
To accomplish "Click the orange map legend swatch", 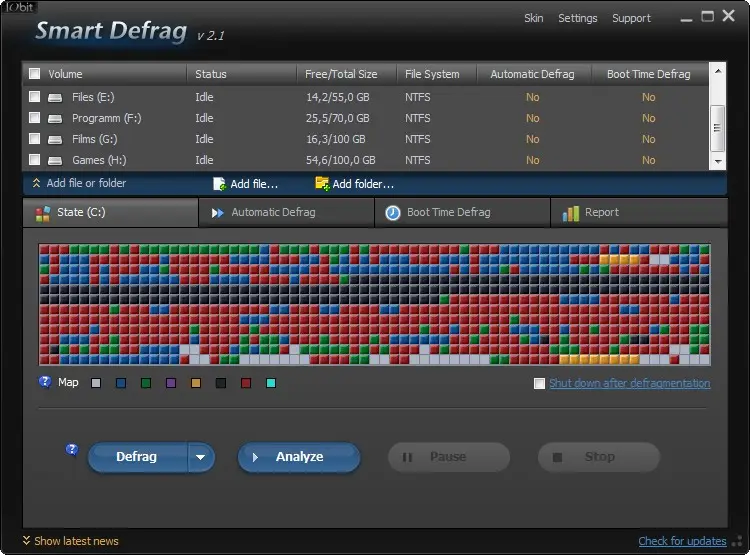I will pos(196,383).
